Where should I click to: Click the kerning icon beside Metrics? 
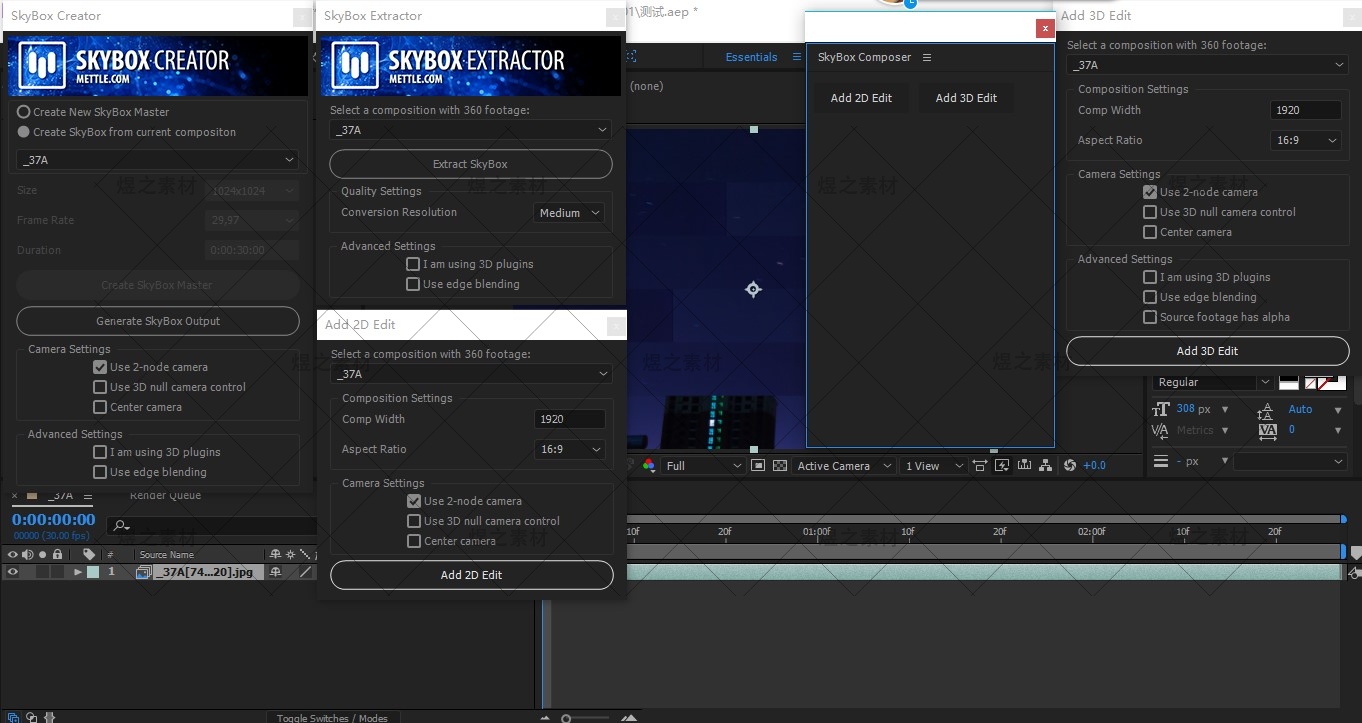coord(1160,432)
